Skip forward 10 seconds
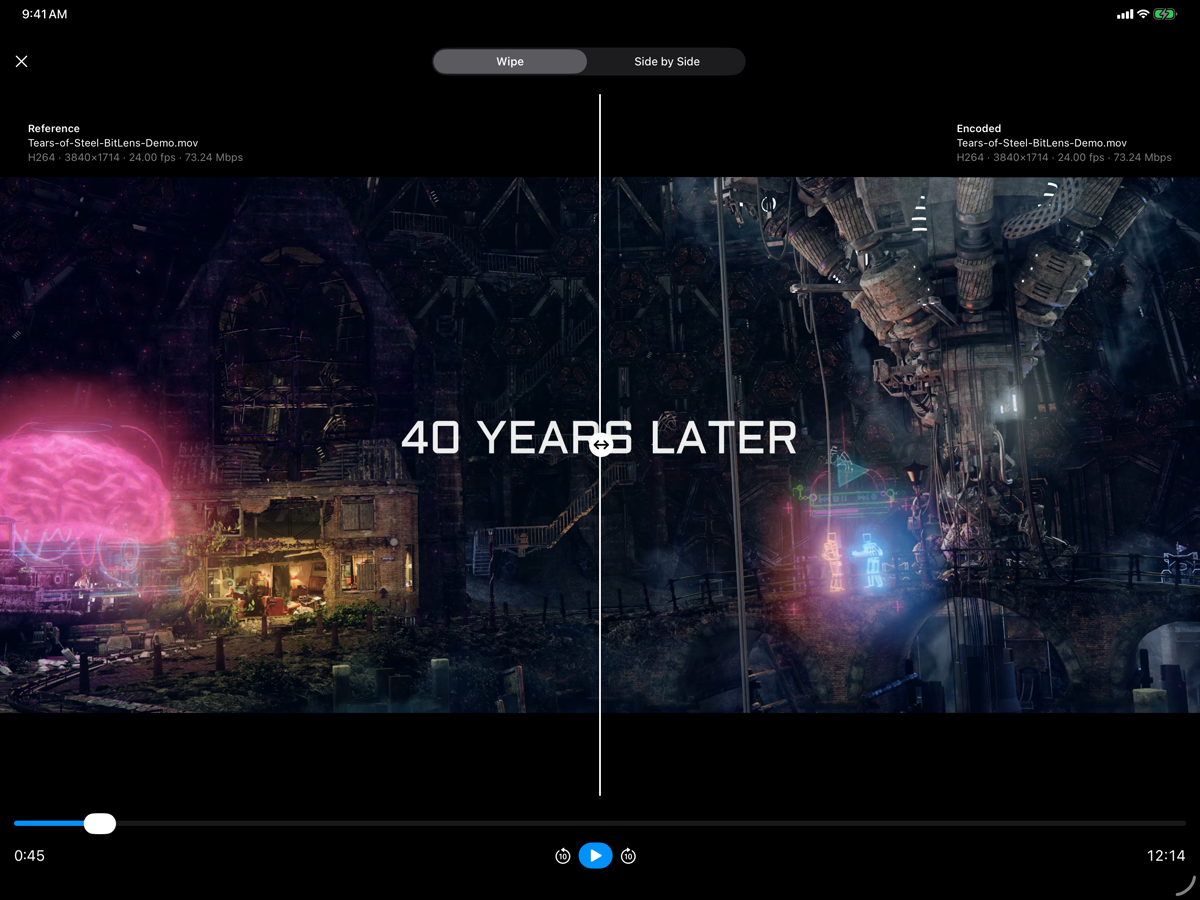 [628, 856]
